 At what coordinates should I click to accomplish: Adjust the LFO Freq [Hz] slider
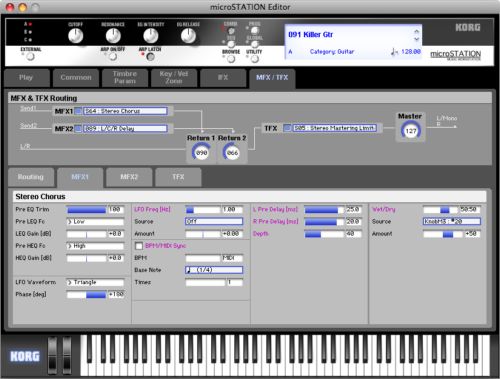pos(203,210)
